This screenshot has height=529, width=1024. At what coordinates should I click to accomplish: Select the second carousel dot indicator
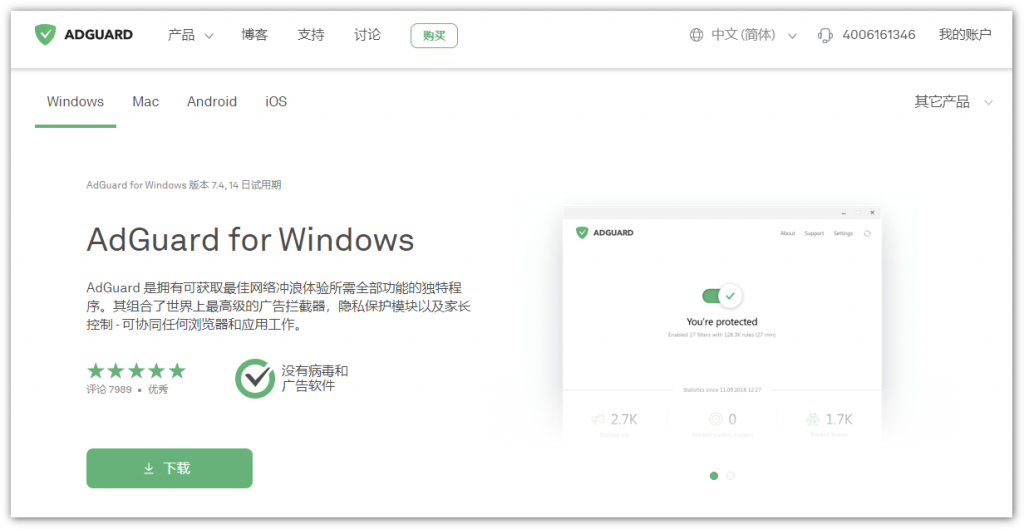pyautogui.click(x=731, y=476)
